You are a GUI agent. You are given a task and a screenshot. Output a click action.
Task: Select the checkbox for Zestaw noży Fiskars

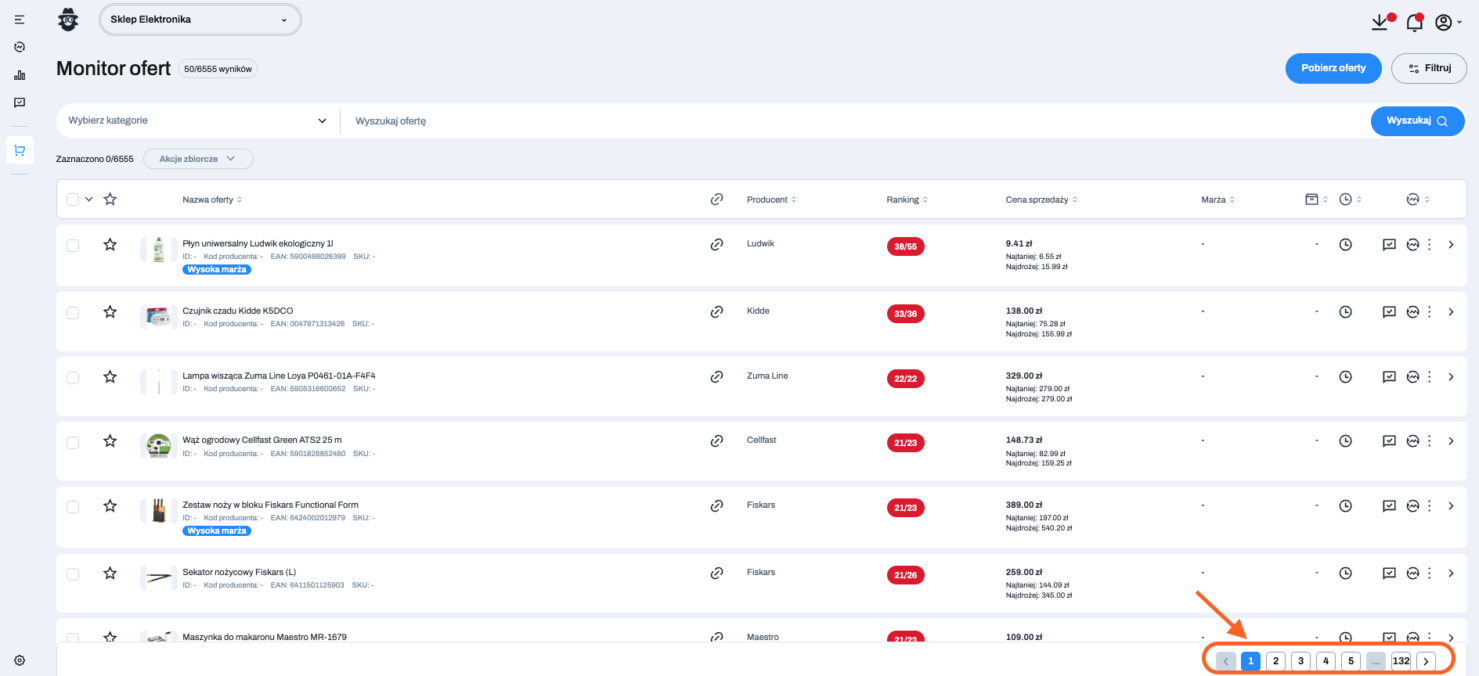(x=73, y=507)
